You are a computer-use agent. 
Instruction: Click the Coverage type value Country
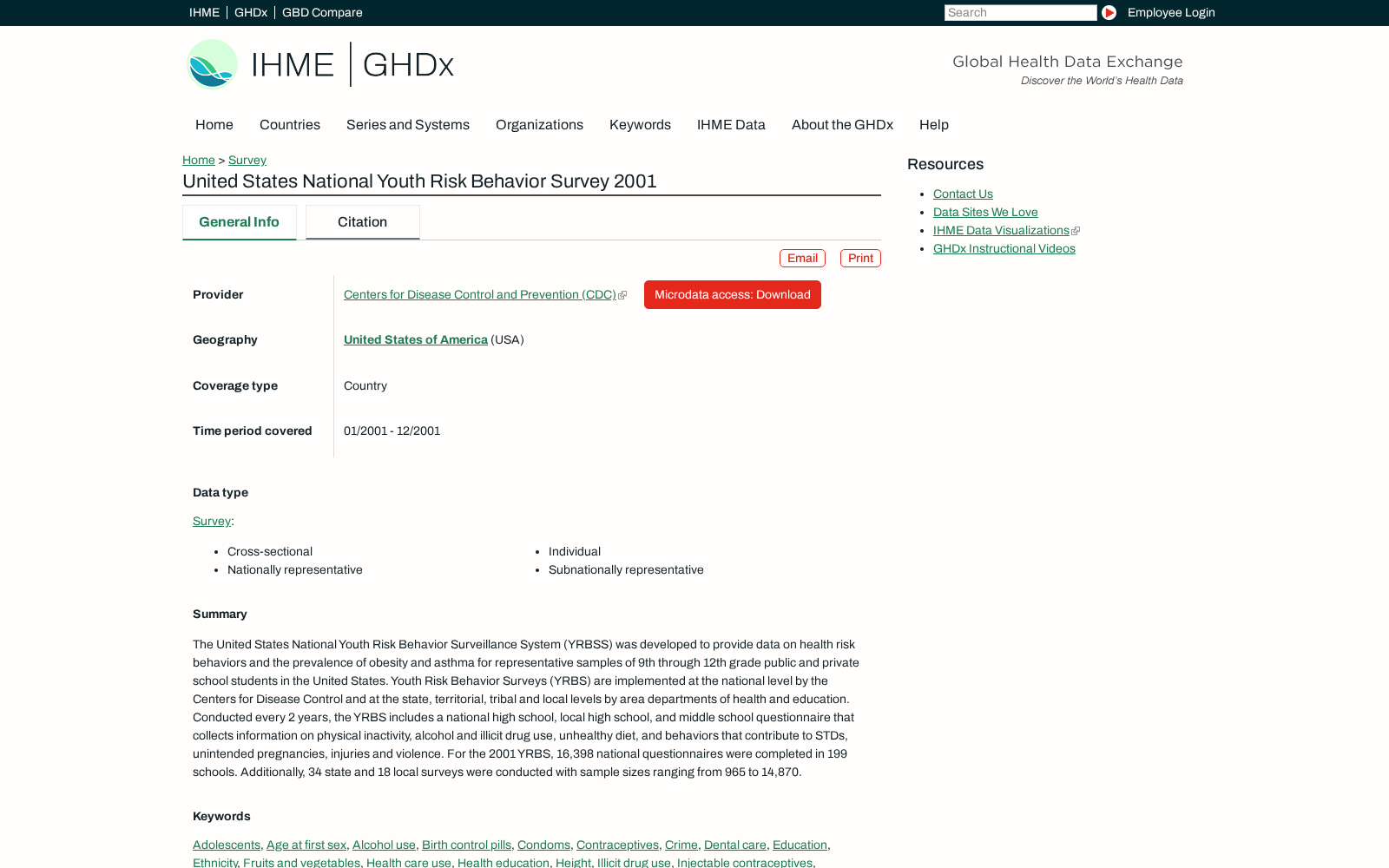365,386
